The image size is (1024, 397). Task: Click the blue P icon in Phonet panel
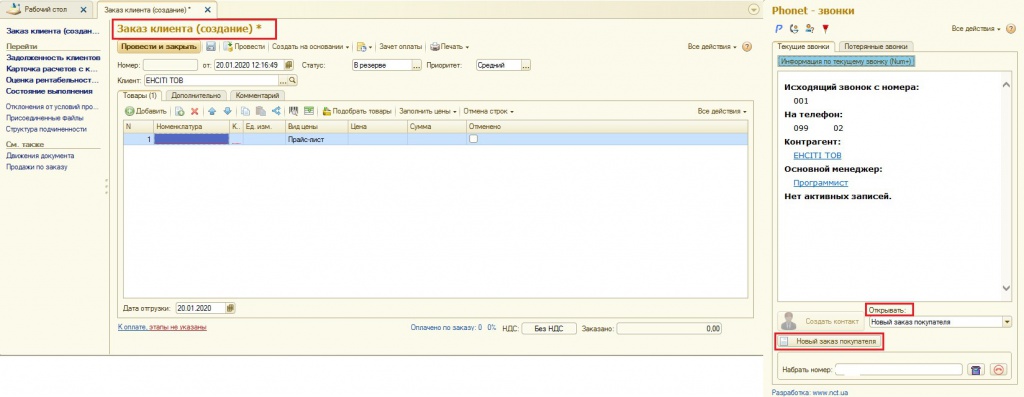(x=778, y=29)
